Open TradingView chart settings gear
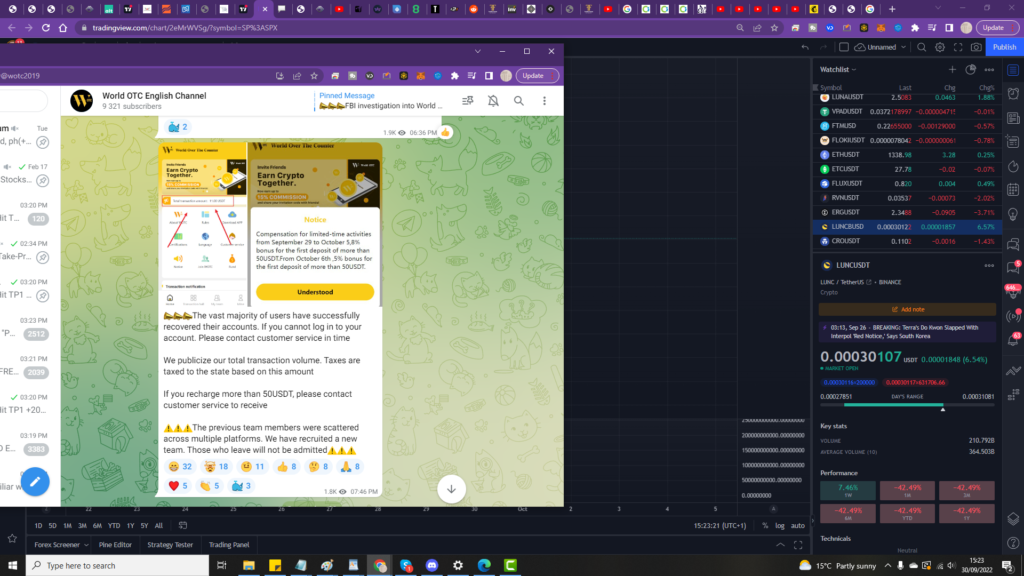Screen dimensions: 1024x576 pyautogui.click(x=940, y=47)
